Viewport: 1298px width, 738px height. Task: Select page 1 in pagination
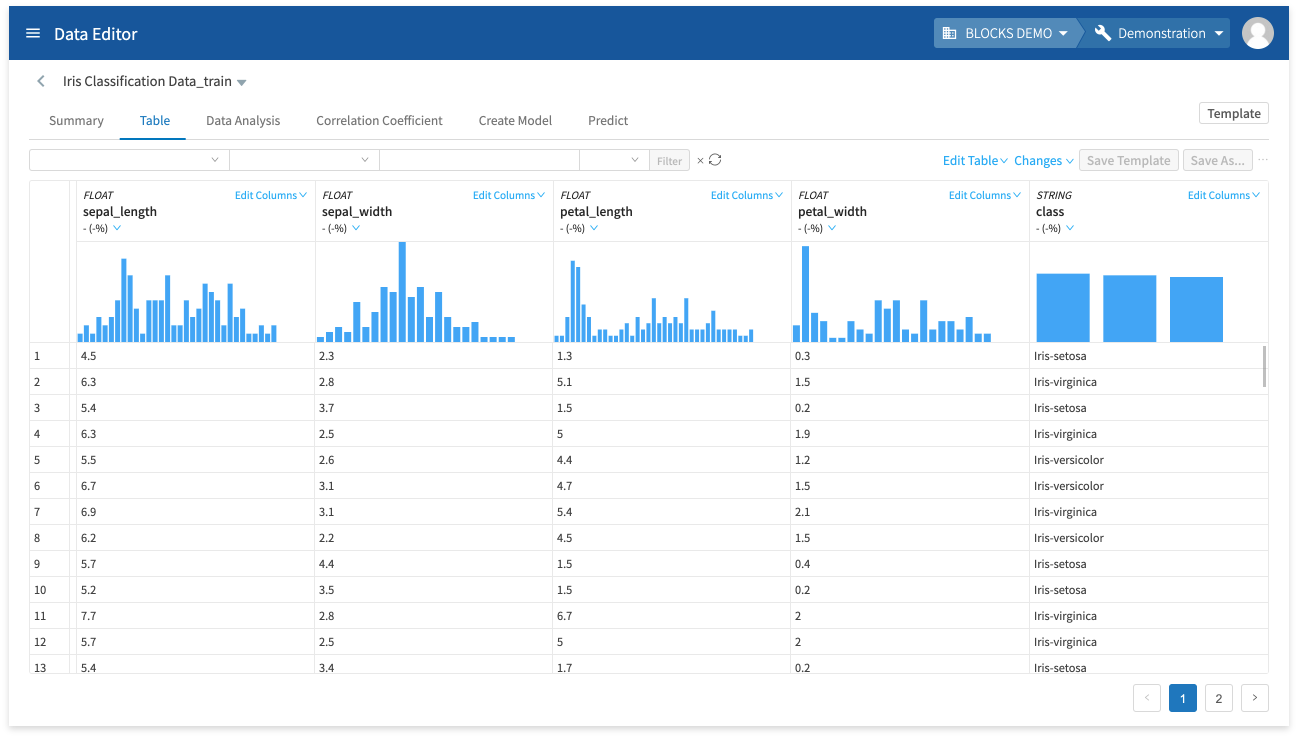tap(1183, 698)
